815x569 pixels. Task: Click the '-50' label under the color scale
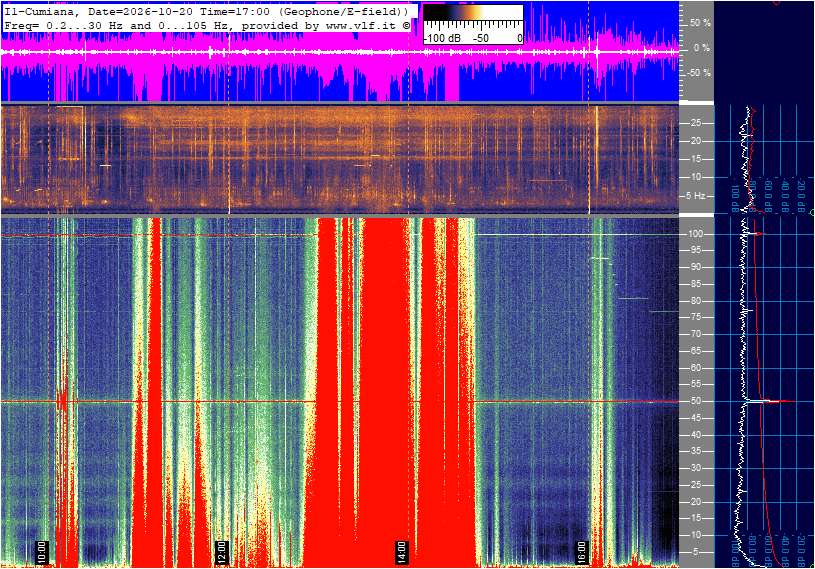click(481, 38)
